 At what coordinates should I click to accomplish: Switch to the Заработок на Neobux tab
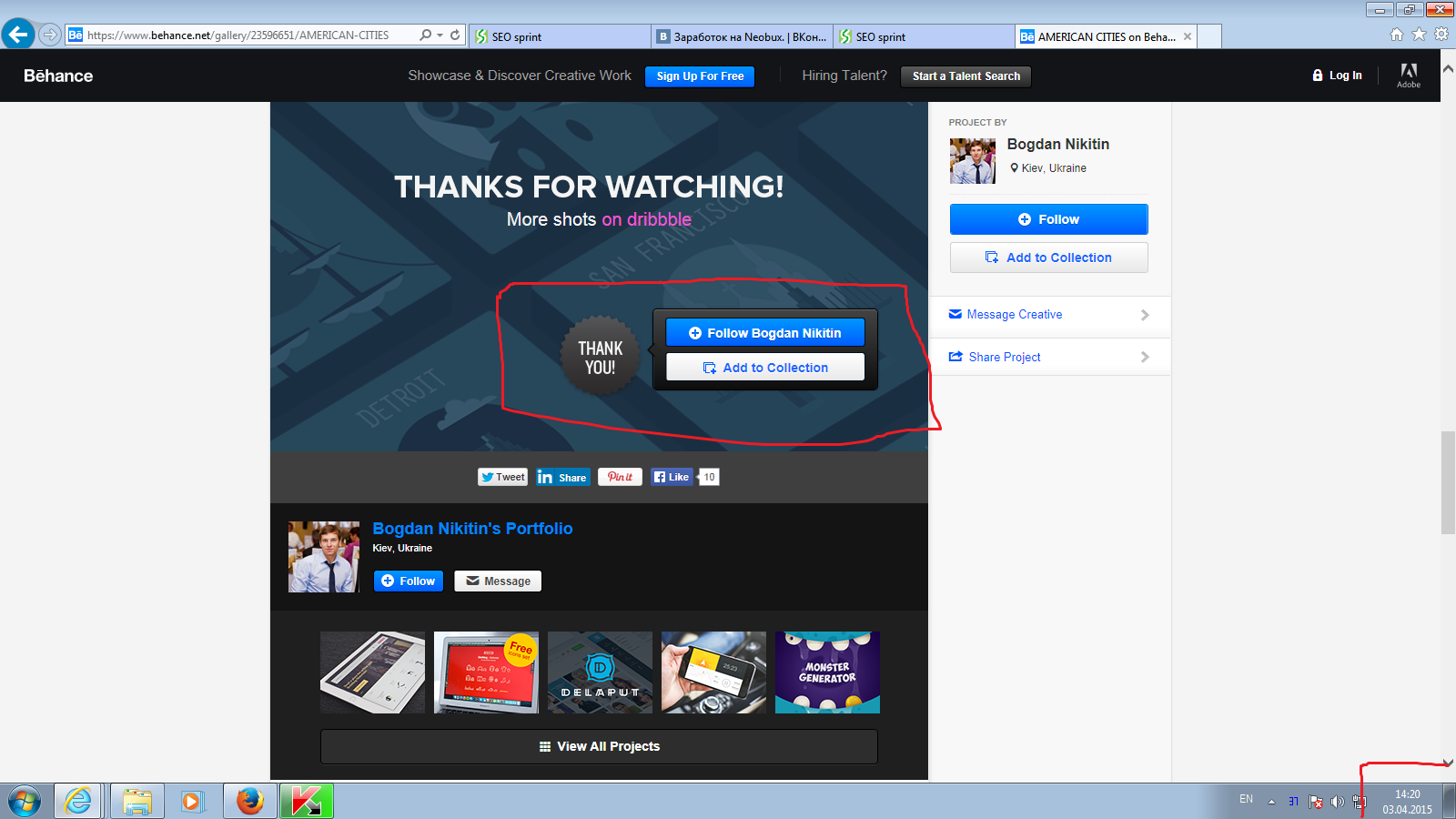(x=743, y=36)
